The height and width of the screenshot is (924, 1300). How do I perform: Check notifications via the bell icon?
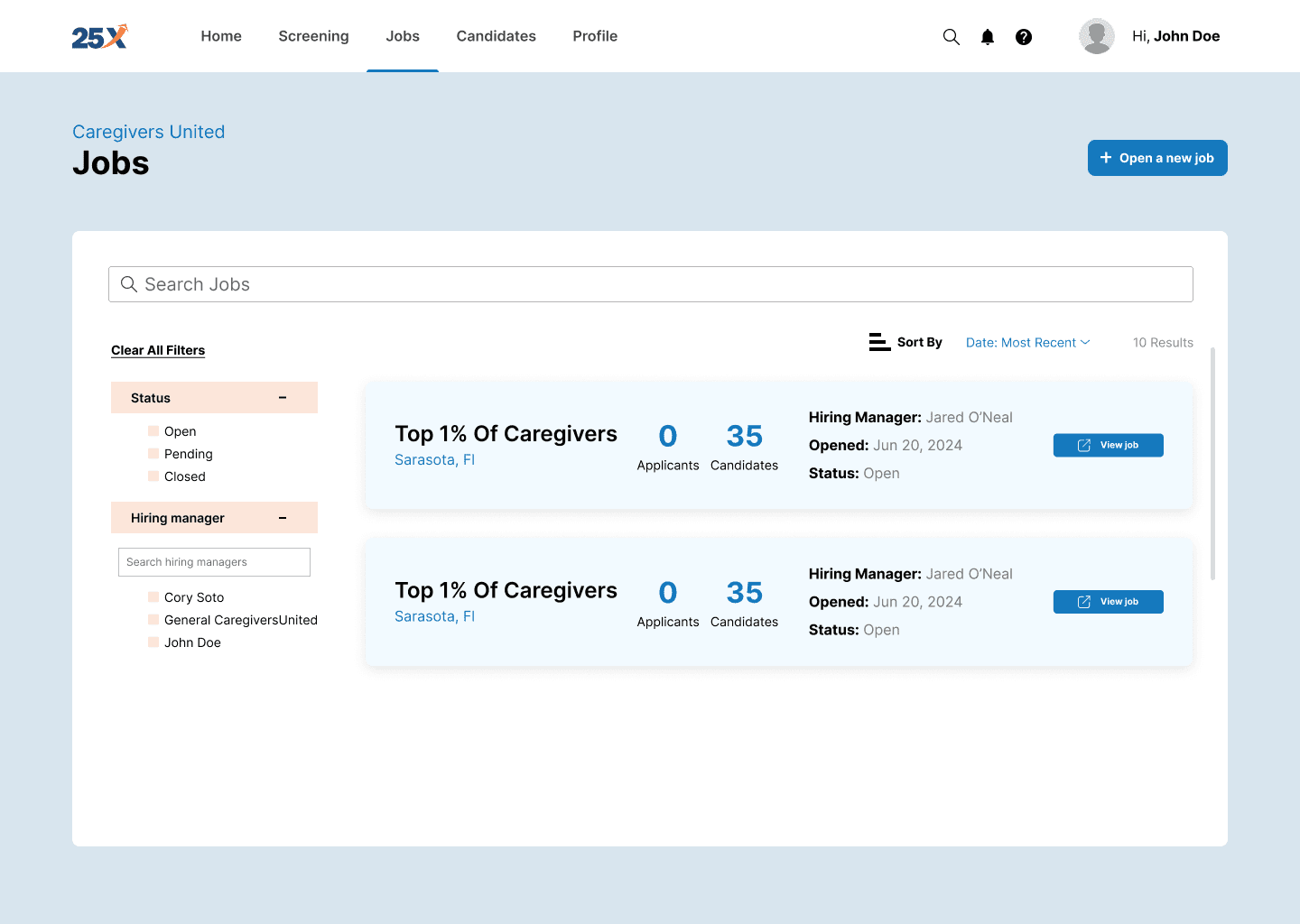tap(987, 36)
